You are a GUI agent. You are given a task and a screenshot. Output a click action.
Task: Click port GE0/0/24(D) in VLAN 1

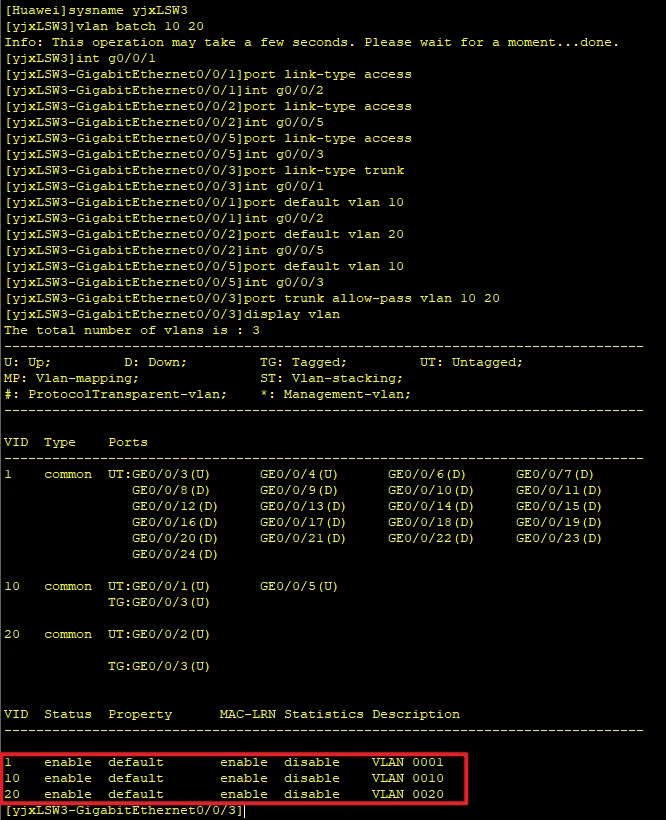[x=175, y=554]
